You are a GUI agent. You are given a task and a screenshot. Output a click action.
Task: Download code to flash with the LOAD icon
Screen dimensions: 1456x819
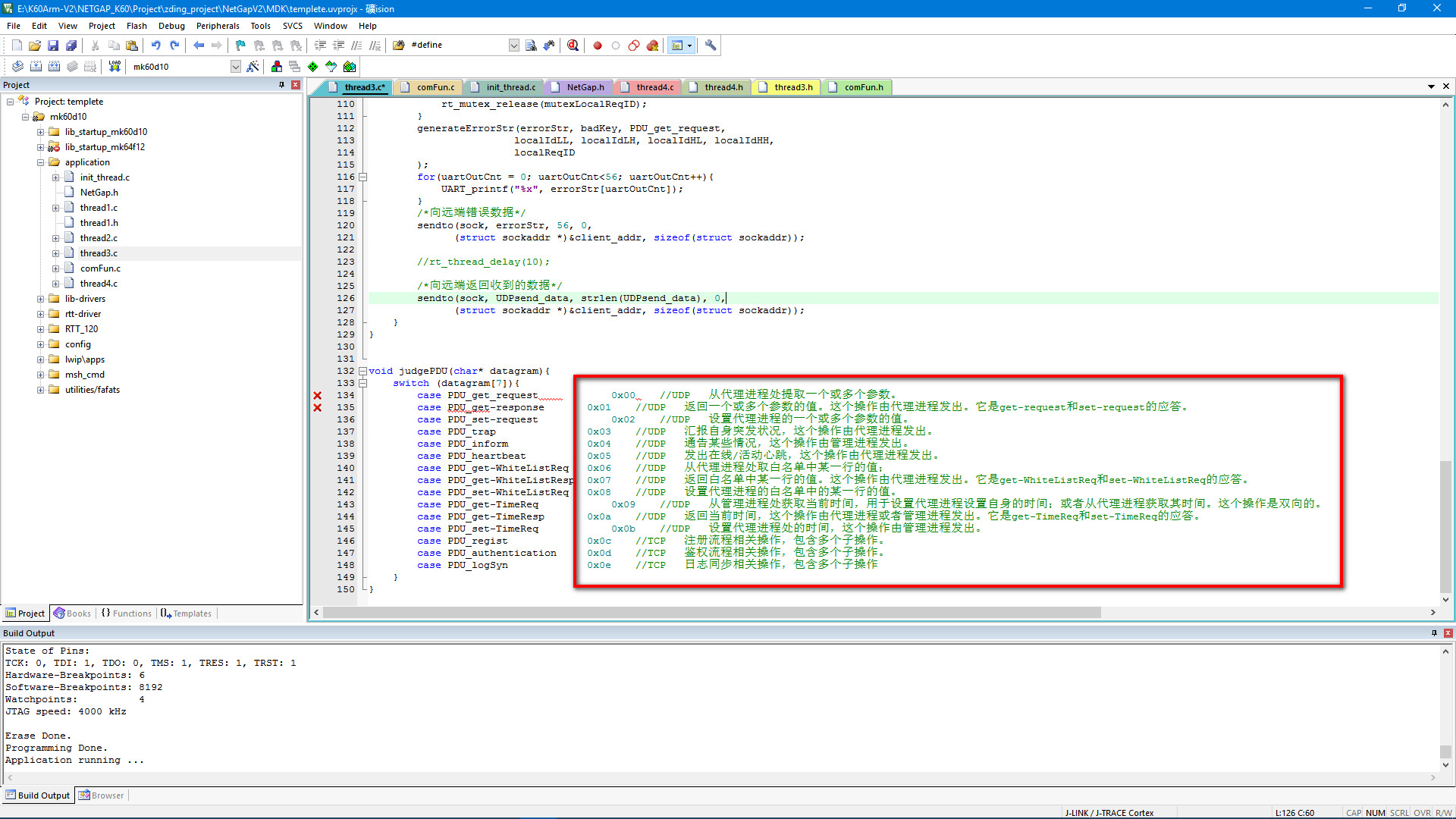pos(115,67)
